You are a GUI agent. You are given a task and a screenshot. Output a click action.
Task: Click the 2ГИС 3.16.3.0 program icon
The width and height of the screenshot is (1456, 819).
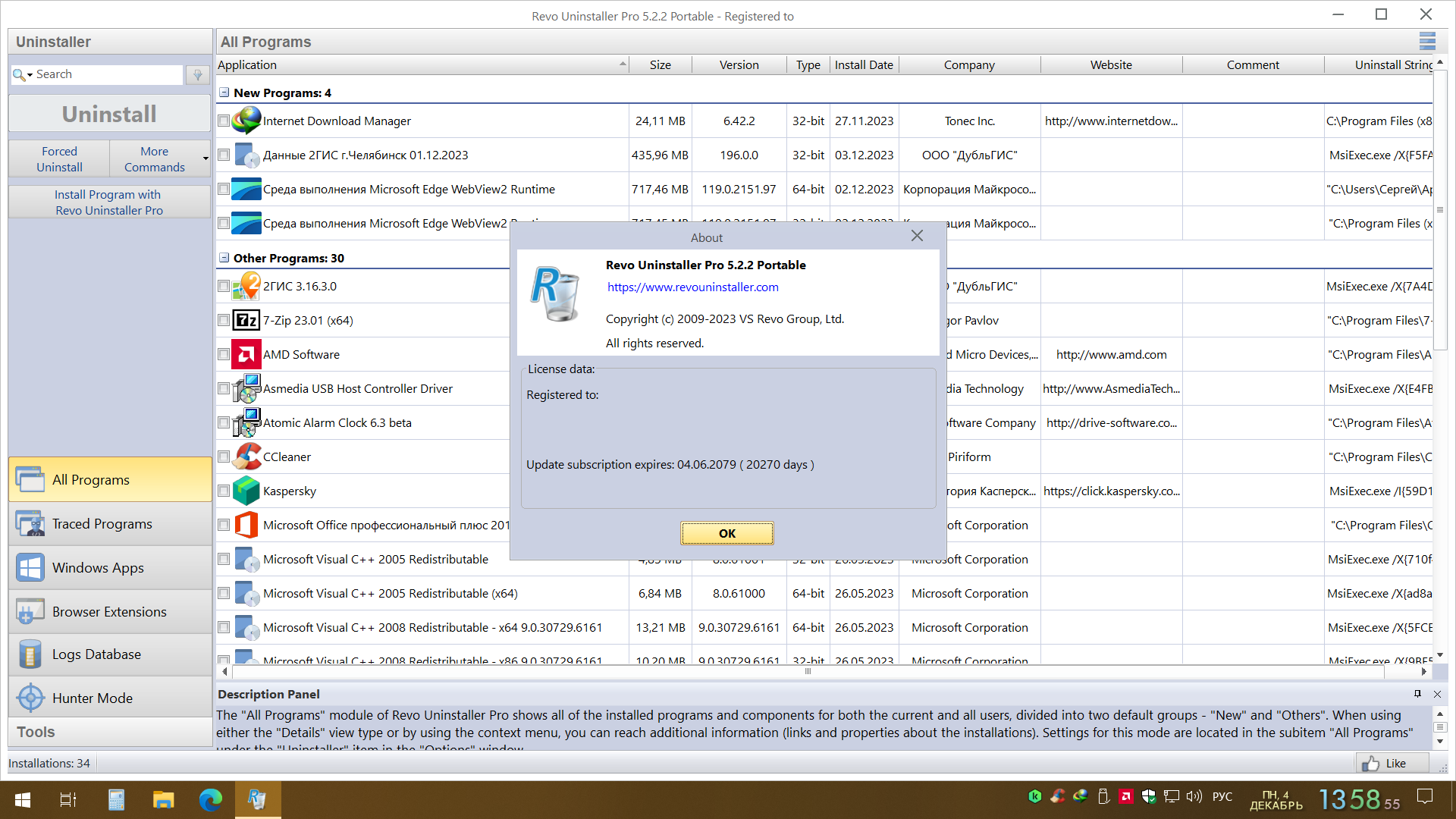pyautogui.click(x=246, y=286)
